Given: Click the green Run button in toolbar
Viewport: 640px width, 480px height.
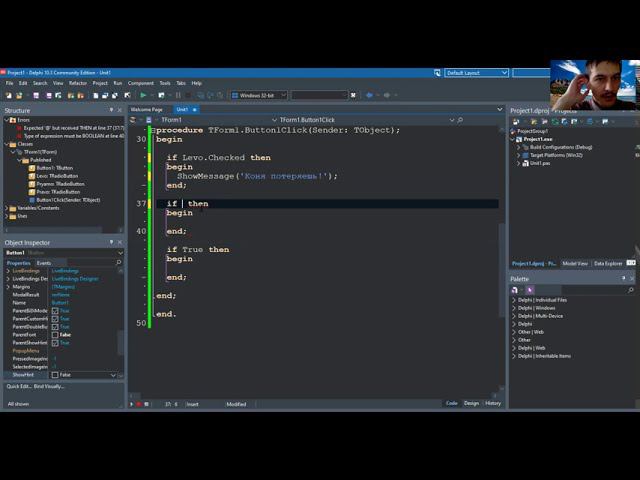Looking at the screenshot, I should tap(143, 95).
